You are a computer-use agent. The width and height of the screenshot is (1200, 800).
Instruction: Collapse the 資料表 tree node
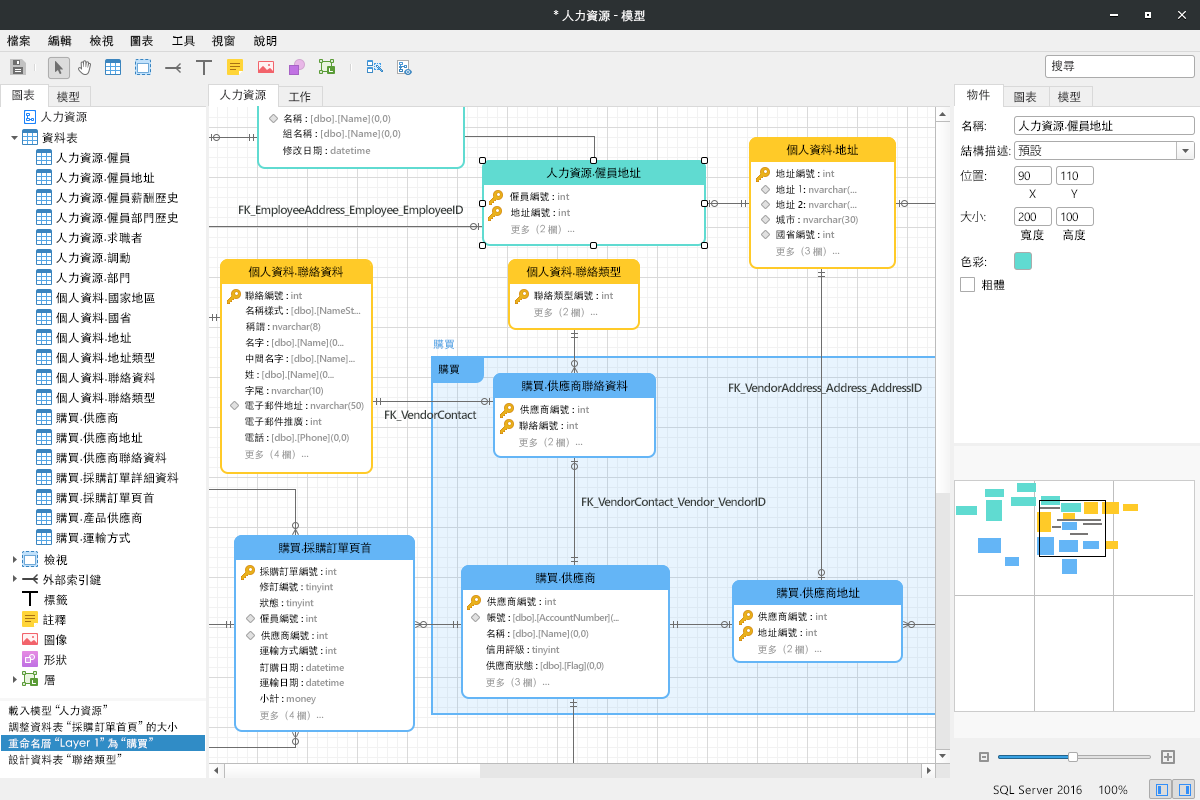[x=14, y=137]
